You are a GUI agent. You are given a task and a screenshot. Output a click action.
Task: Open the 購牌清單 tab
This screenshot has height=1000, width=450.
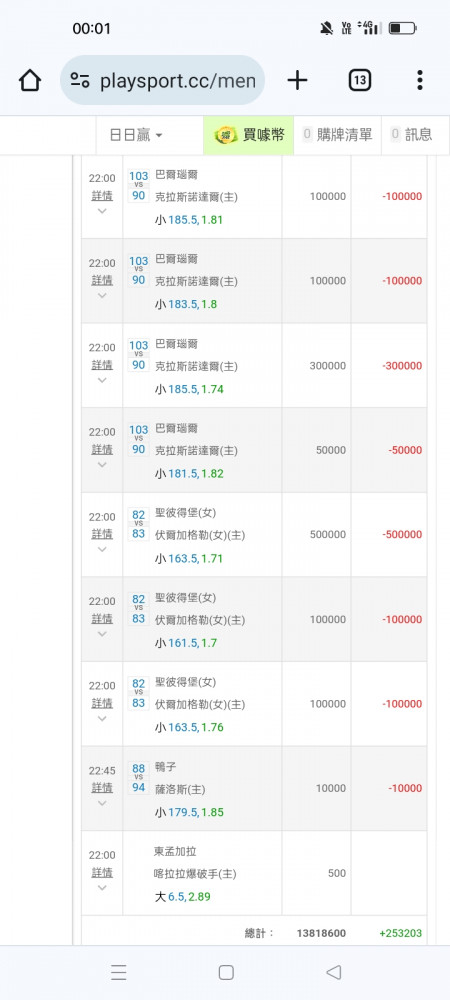coord(337,135)
